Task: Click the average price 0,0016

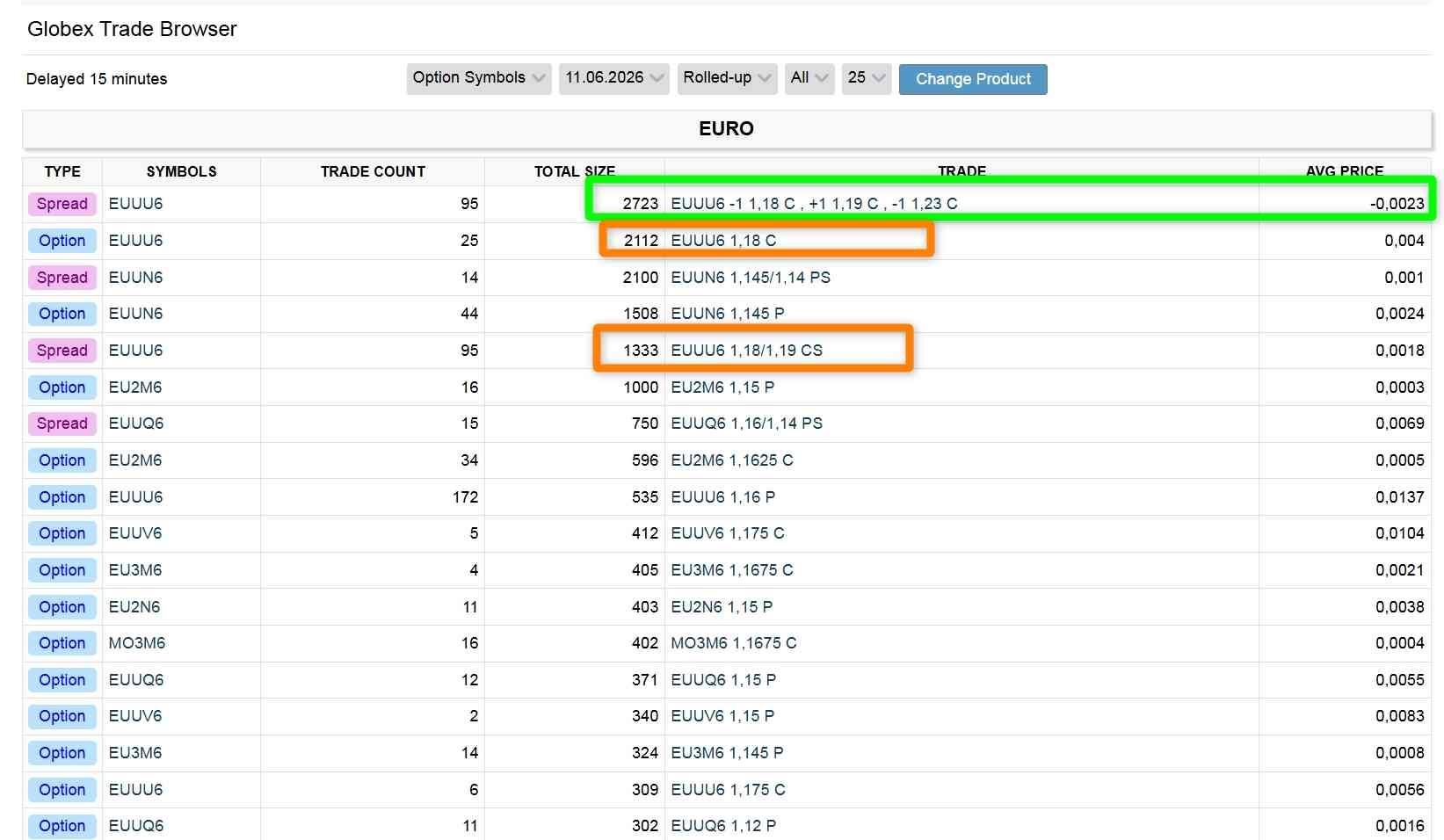Action: [x=1400, y=826]
